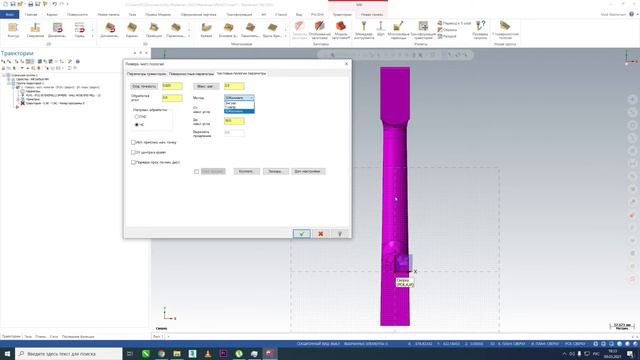640x360 pixels.
Task: Click the Save icon in quick access toolbar
Action: (13, 4)
